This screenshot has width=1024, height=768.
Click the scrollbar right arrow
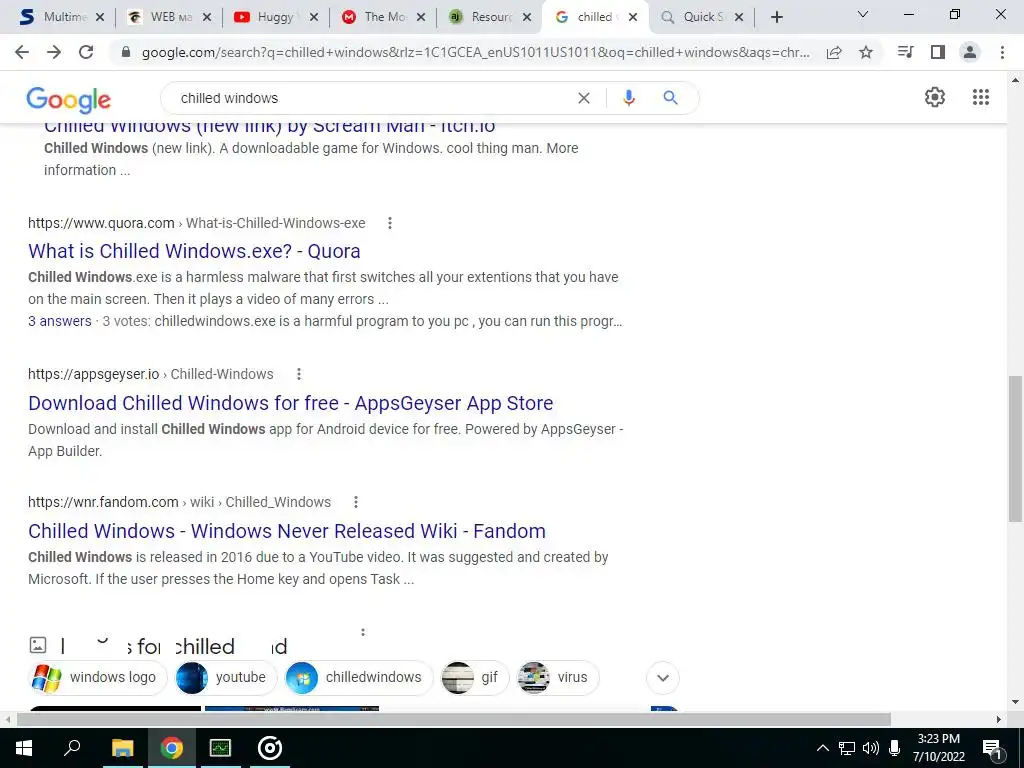(999, 720)
